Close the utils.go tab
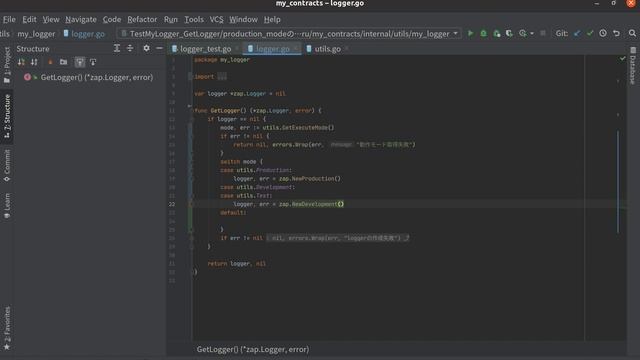This screenshot has height=360, width=640. pos(347,49)
